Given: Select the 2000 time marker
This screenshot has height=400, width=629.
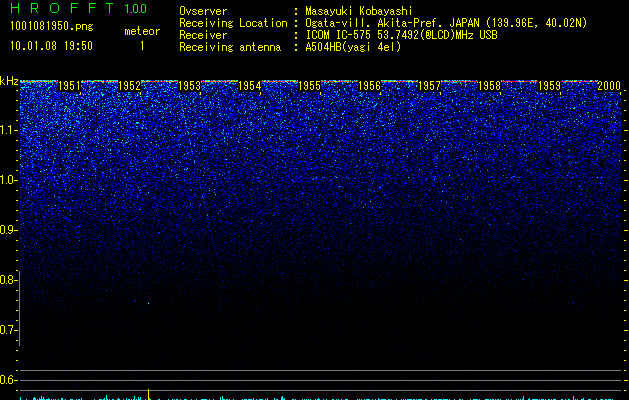Looking at the screenshot, I should [608, 87].
